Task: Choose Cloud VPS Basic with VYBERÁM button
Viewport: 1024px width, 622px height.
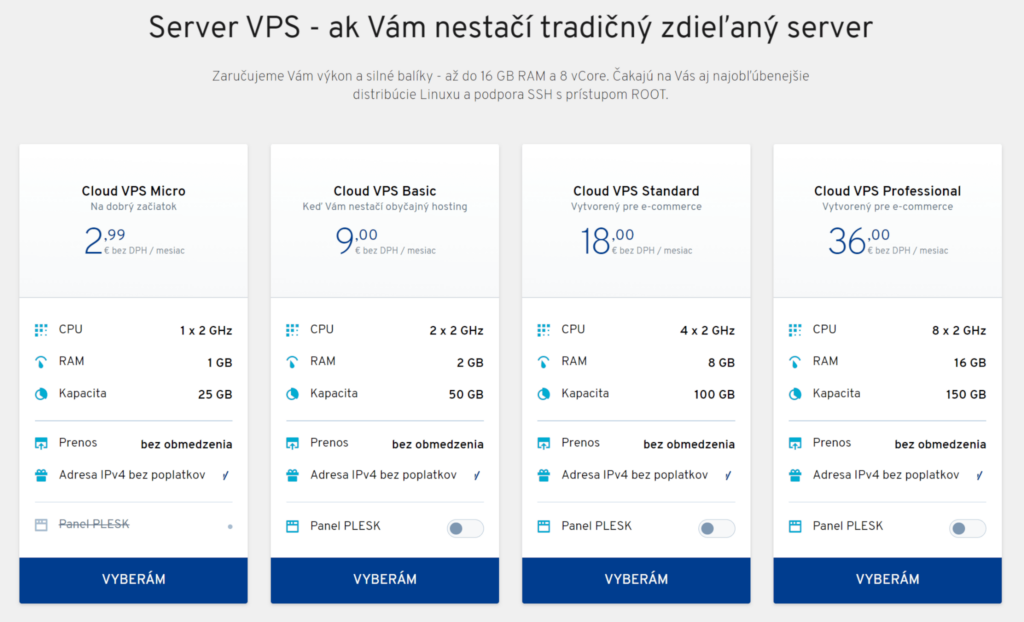Action: [x=385, y=579]
